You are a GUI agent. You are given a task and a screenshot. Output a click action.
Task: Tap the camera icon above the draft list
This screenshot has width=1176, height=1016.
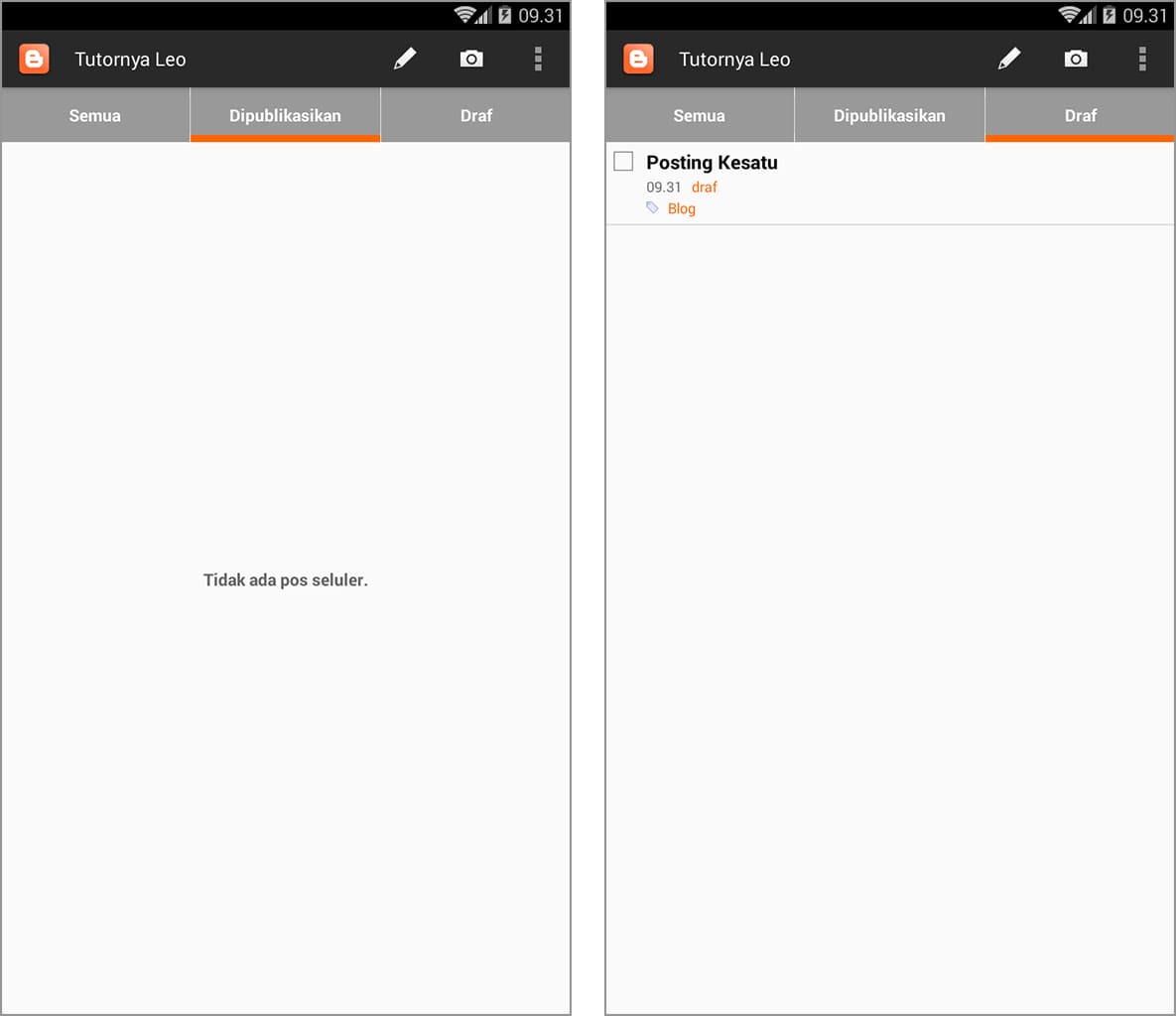pyautogui.click(x=1076, y=60)
